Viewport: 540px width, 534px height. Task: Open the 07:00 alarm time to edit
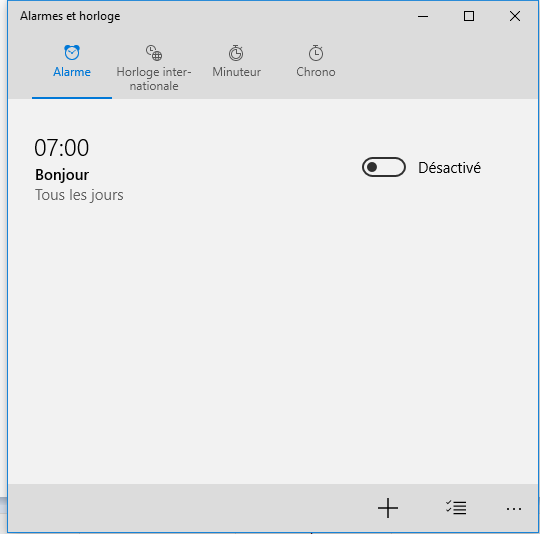click(x=62, y=148)
